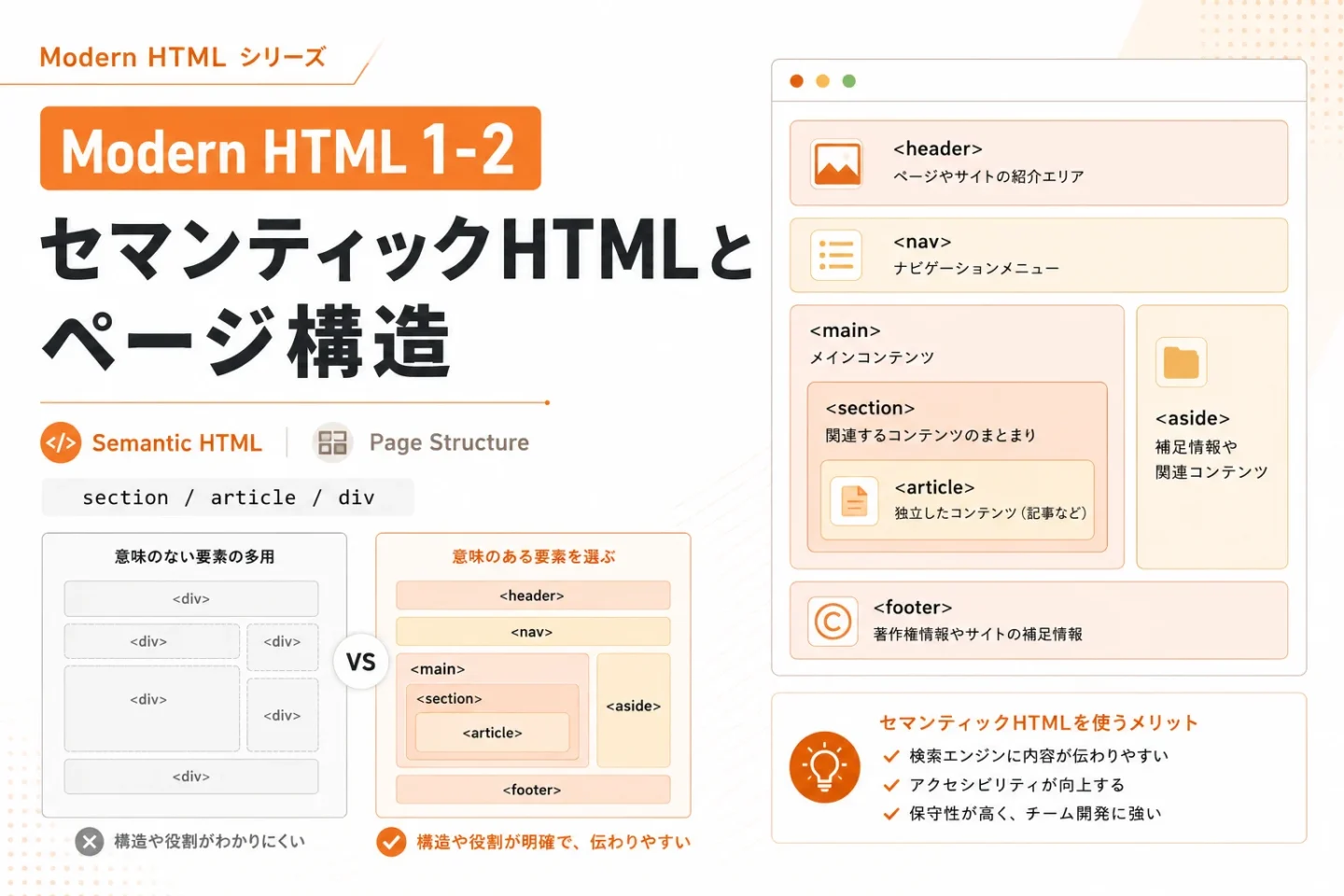The width and height of the screenshot is (1344, 896).
Task: Click the セマンティックHTMLを使うメリット heading
Action: pyautogui.click(x=1038, y=722)
